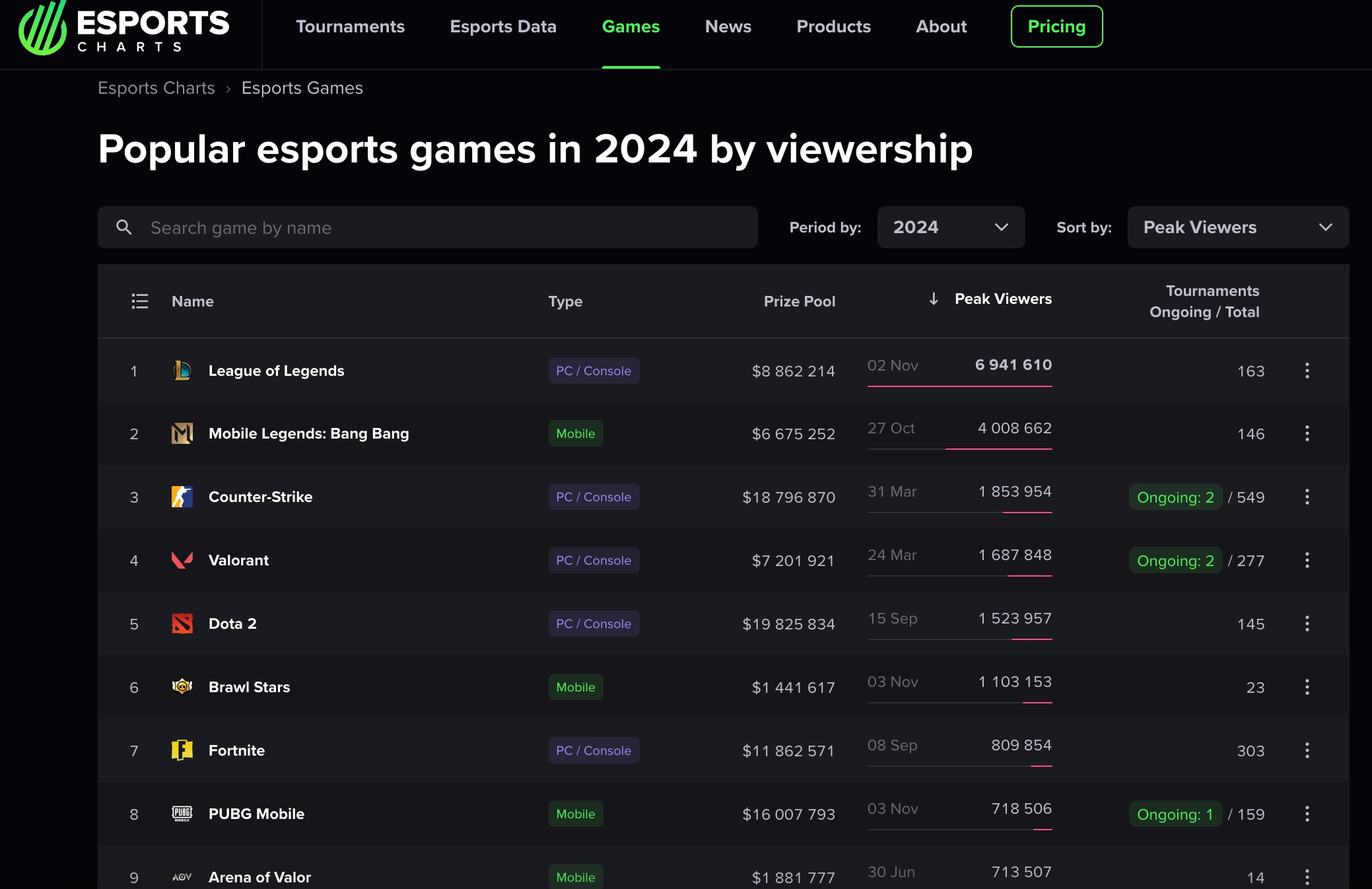The image size is (1372, 889).
Task: Open the Tournaments navigation menu
Action: pos(350,26)
